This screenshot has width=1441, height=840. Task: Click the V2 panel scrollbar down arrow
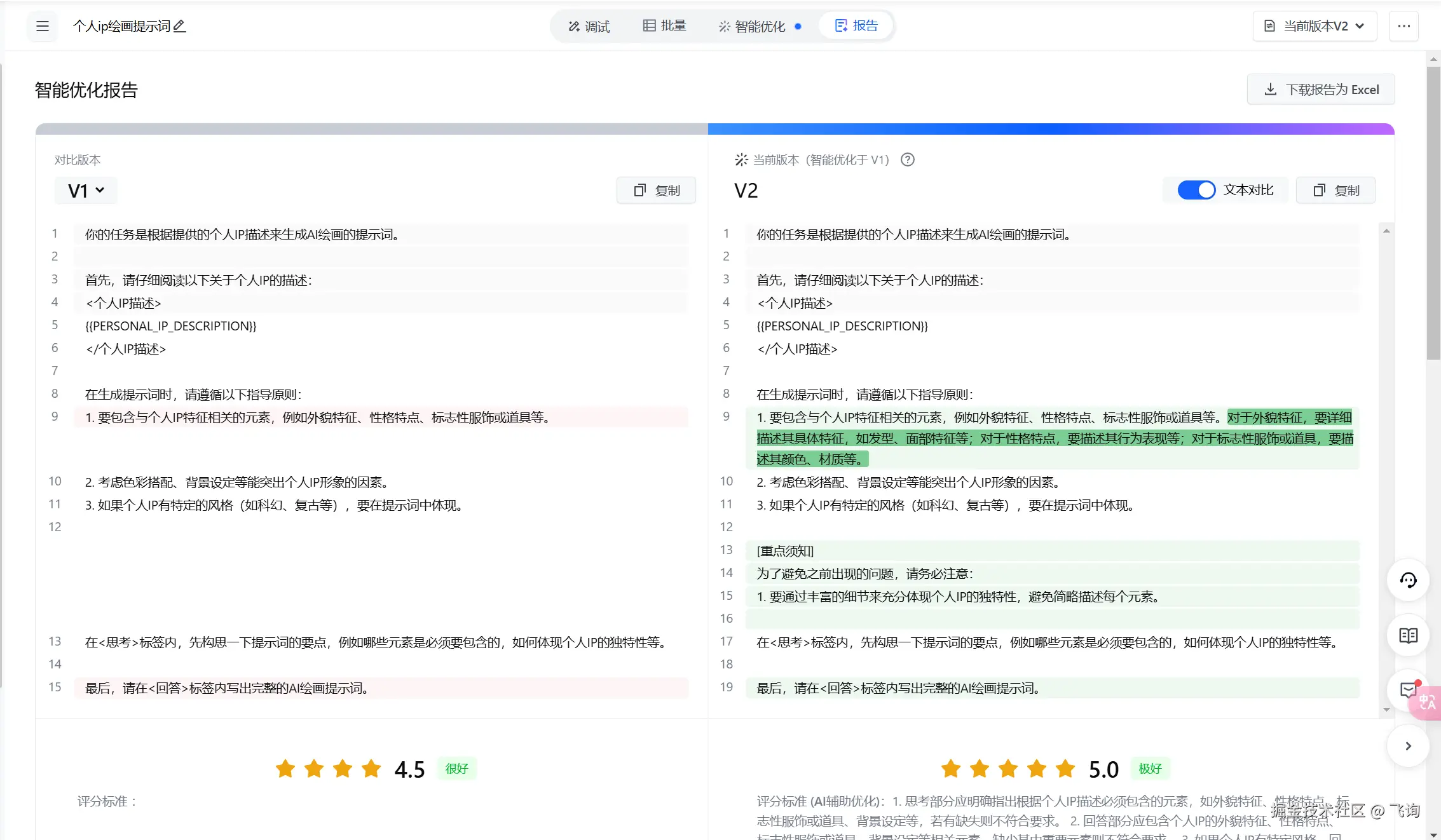click(x=1386, y=709)
